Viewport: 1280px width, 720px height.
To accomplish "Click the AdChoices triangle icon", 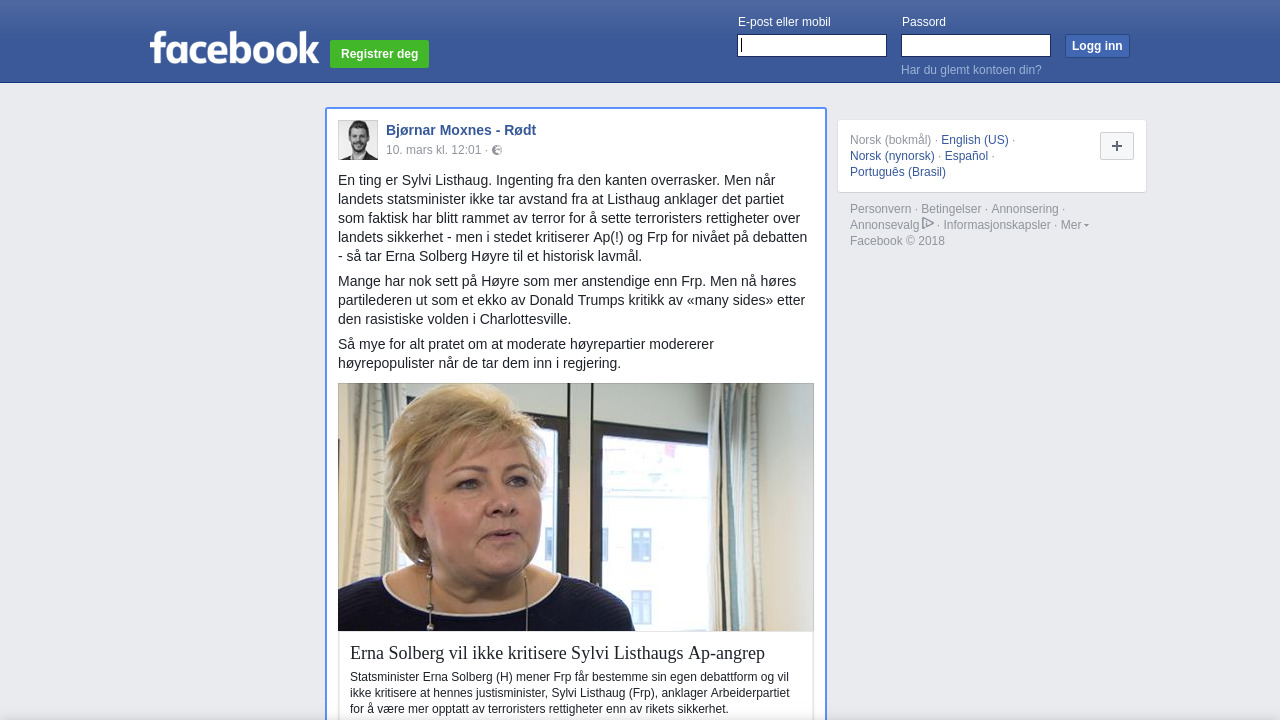I will tap(928, 224).
